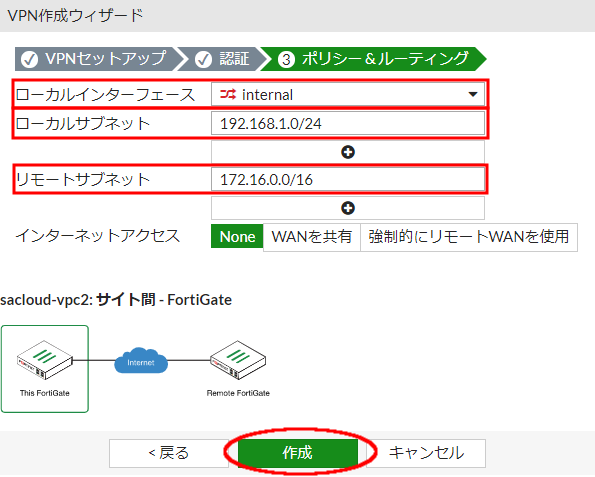Click the plus icon under remote subnet

[x=348, y=208]
